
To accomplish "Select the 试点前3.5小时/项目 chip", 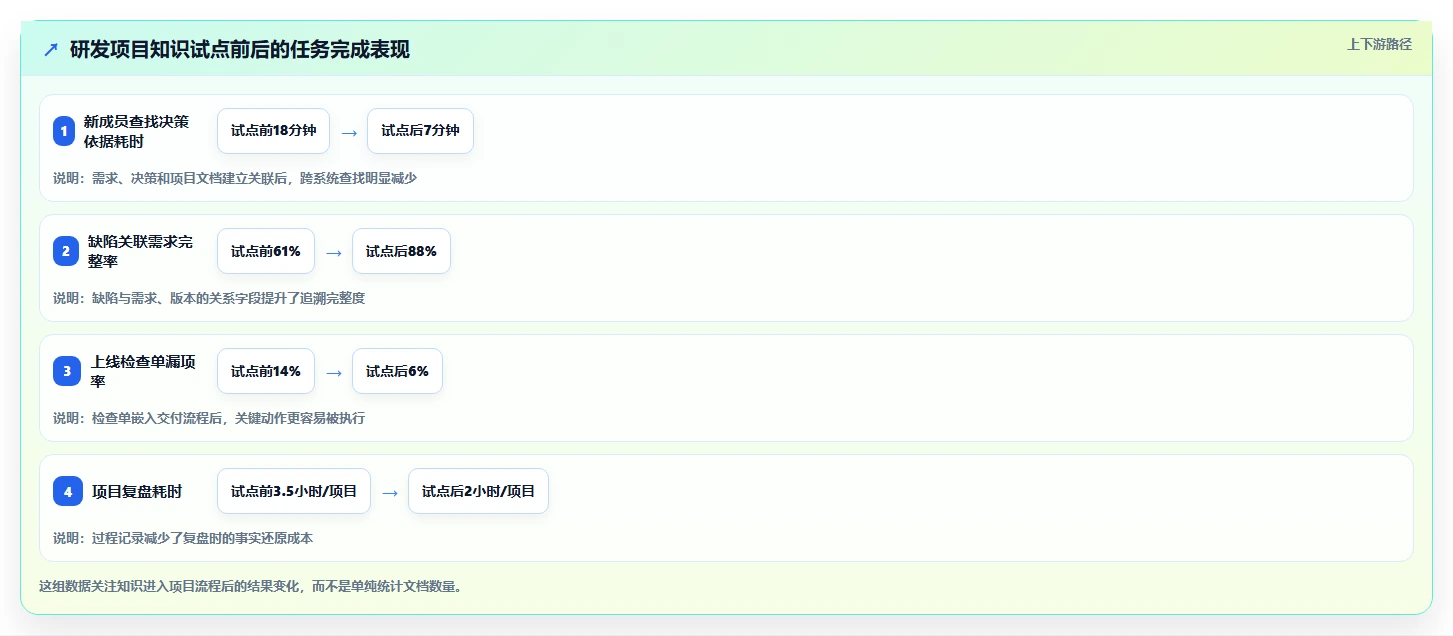I will (294, 491).
